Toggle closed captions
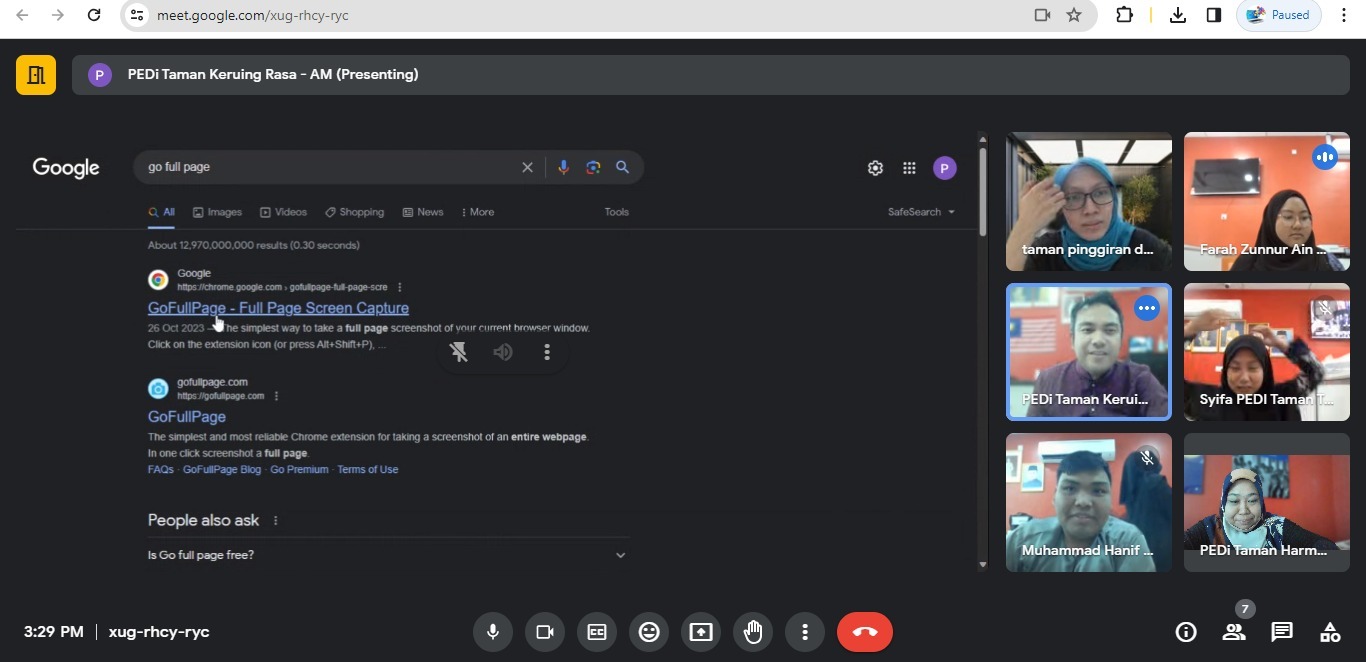This screenshot has width=1366, height=662. click(x=597, y=632)
